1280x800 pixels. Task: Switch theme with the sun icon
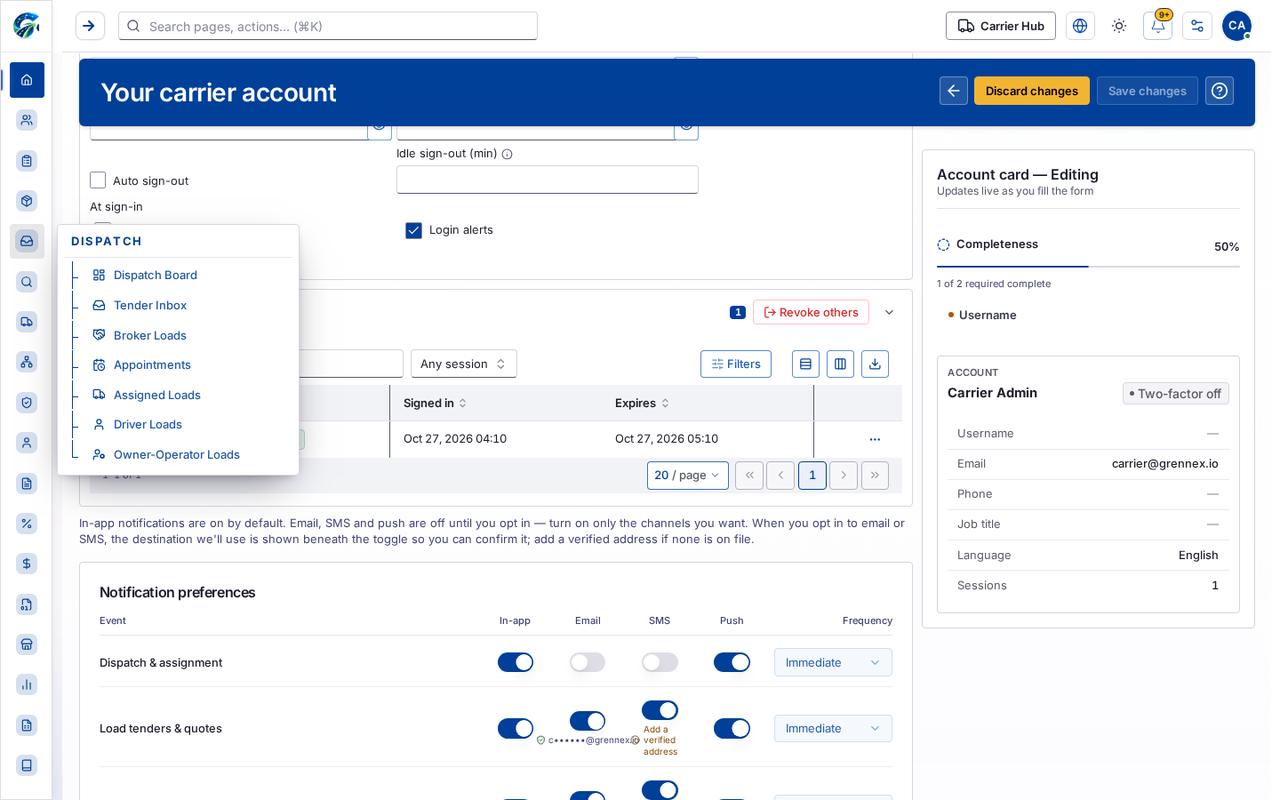(x=1119, y=26)
